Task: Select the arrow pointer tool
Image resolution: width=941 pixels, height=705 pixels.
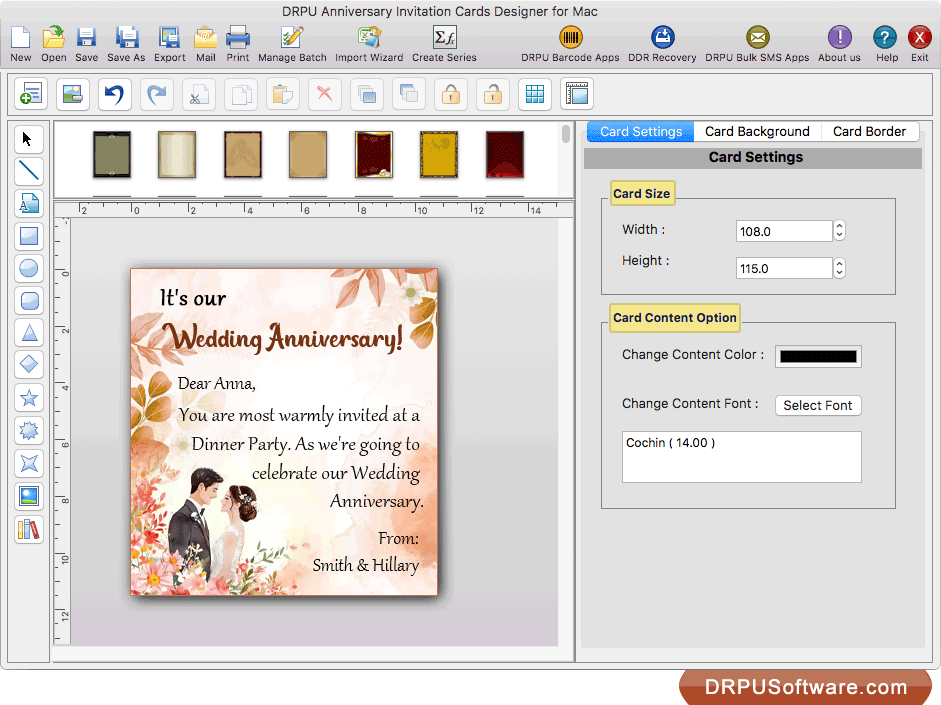Action: click(28, 138)
